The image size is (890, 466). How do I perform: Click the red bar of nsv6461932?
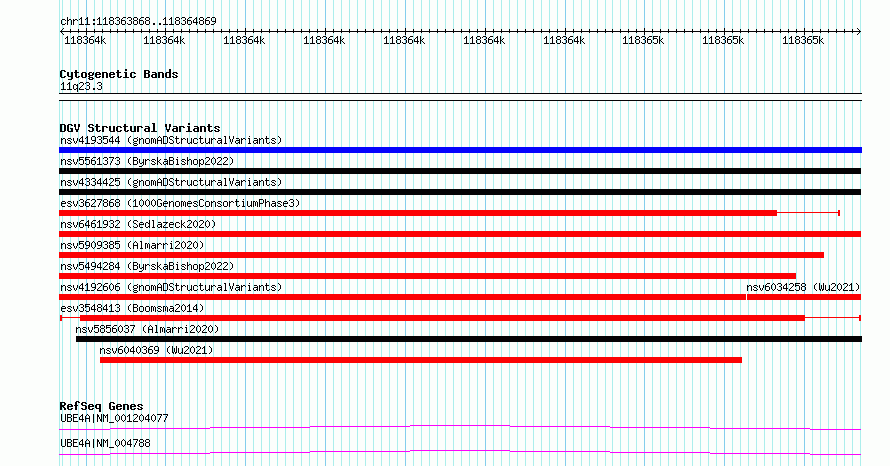(x=460, y=234)
